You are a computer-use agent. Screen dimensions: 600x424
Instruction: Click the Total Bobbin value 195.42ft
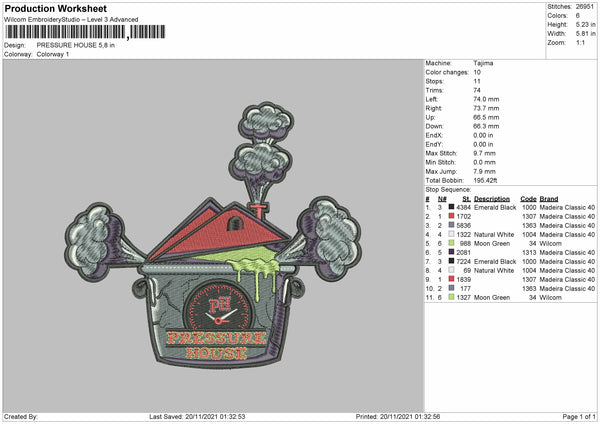[485, 180]
